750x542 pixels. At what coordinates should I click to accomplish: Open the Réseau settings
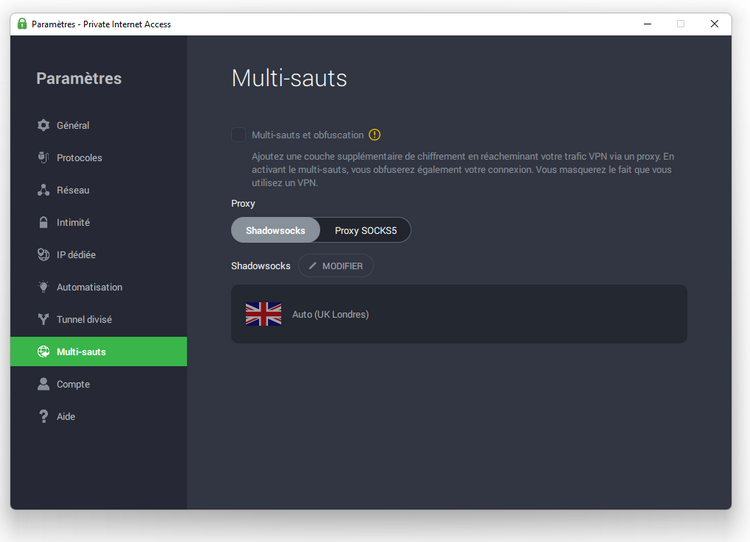tap(99, 190)
